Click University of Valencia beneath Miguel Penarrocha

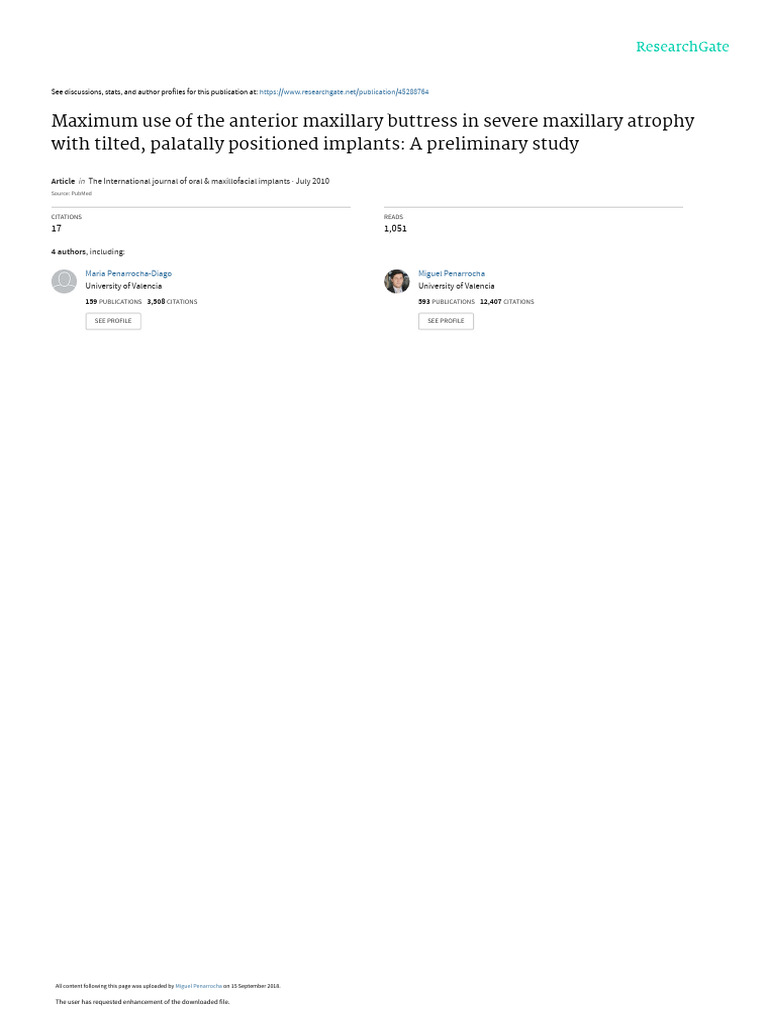[x=456, y=286]
